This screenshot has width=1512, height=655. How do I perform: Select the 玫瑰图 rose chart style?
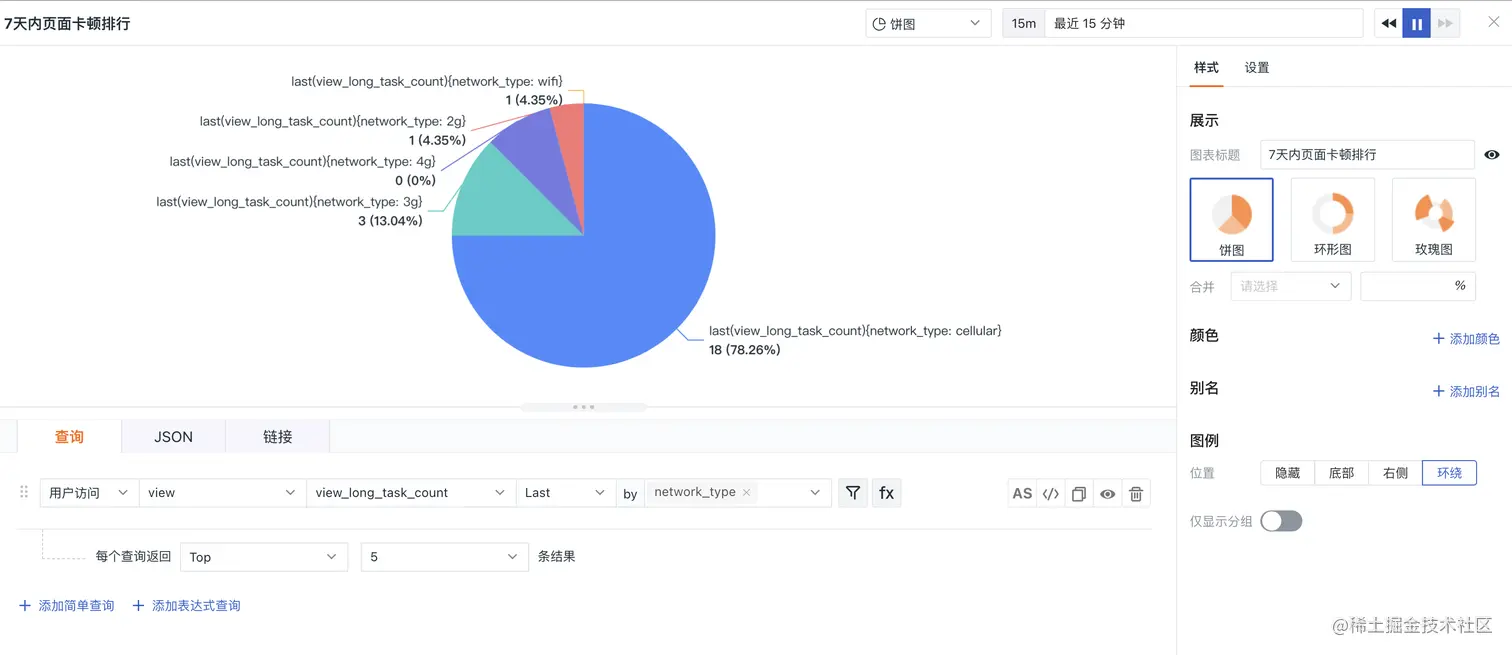click(x=1433, y=219)
